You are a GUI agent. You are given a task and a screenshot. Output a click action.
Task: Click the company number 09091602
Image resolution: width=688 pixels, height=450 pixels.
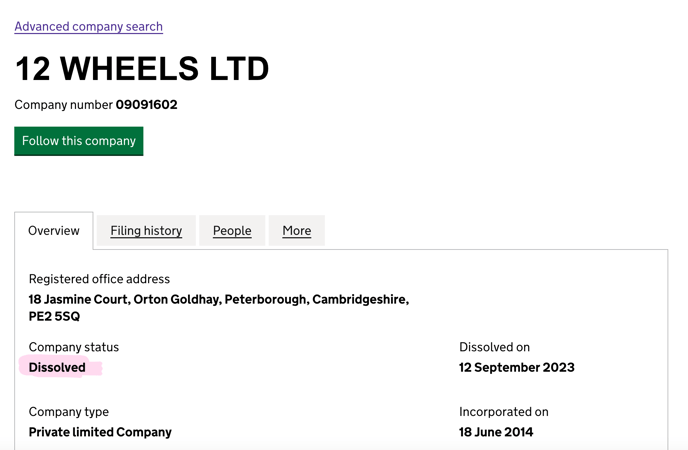[x=147, y=105]
